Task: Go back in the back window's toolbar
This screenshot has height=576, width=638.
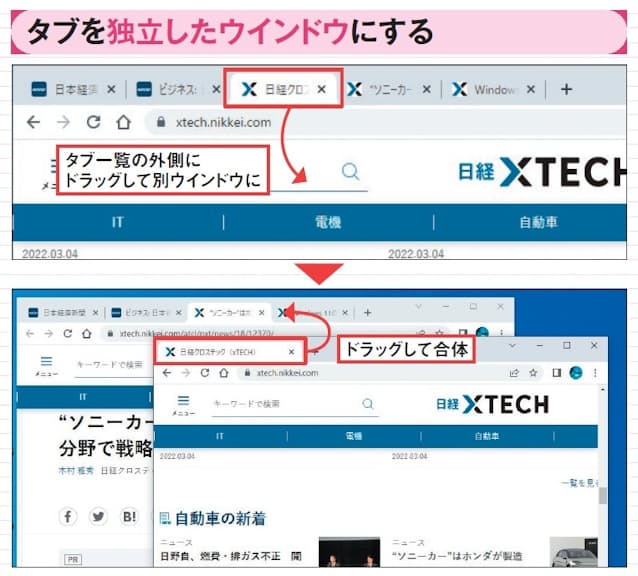Action: tap(30, 334)
